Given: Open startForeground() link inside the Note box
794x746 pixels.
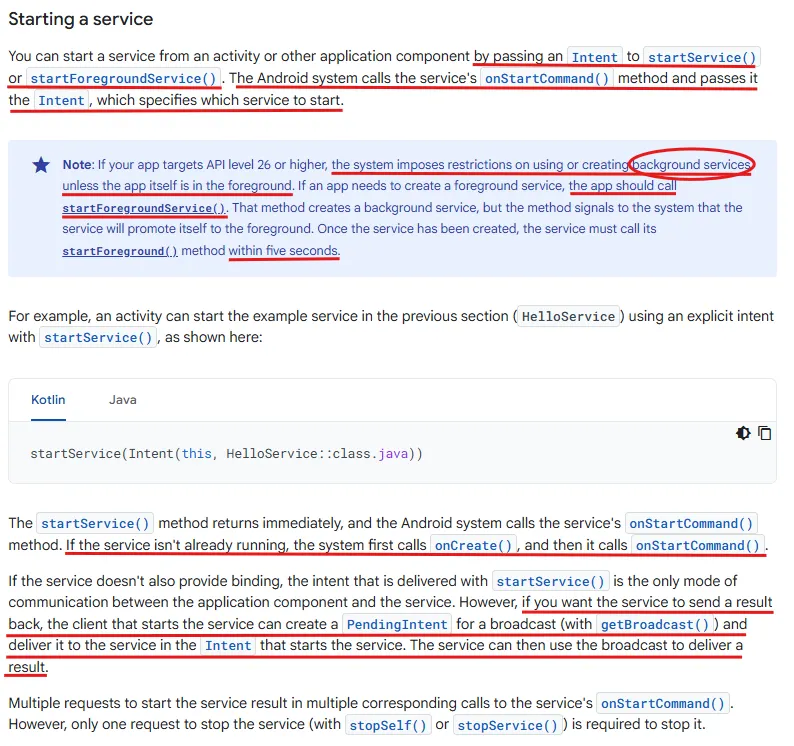Looking at the screenshot, I should [120, 251].
